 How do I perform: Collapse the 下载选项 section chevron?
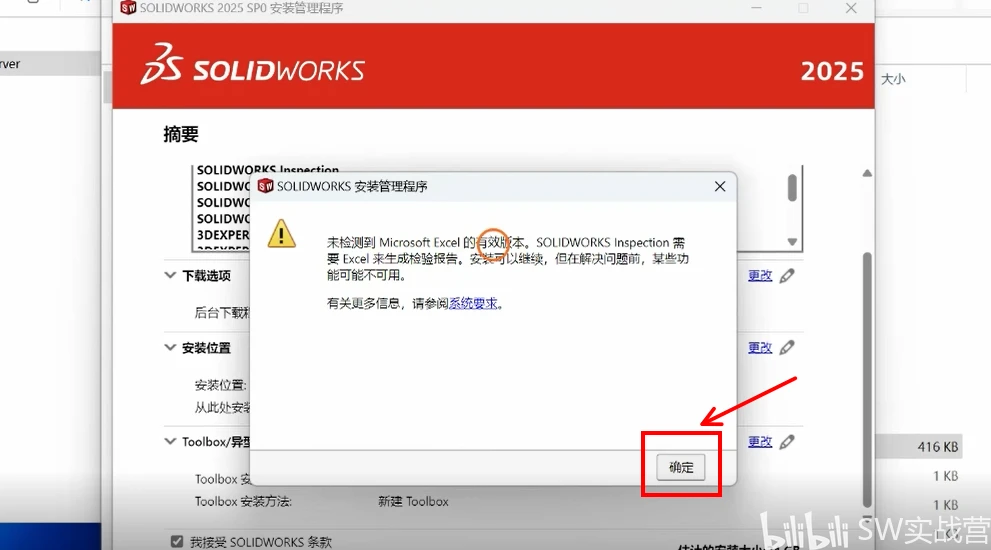click(170, 275)
